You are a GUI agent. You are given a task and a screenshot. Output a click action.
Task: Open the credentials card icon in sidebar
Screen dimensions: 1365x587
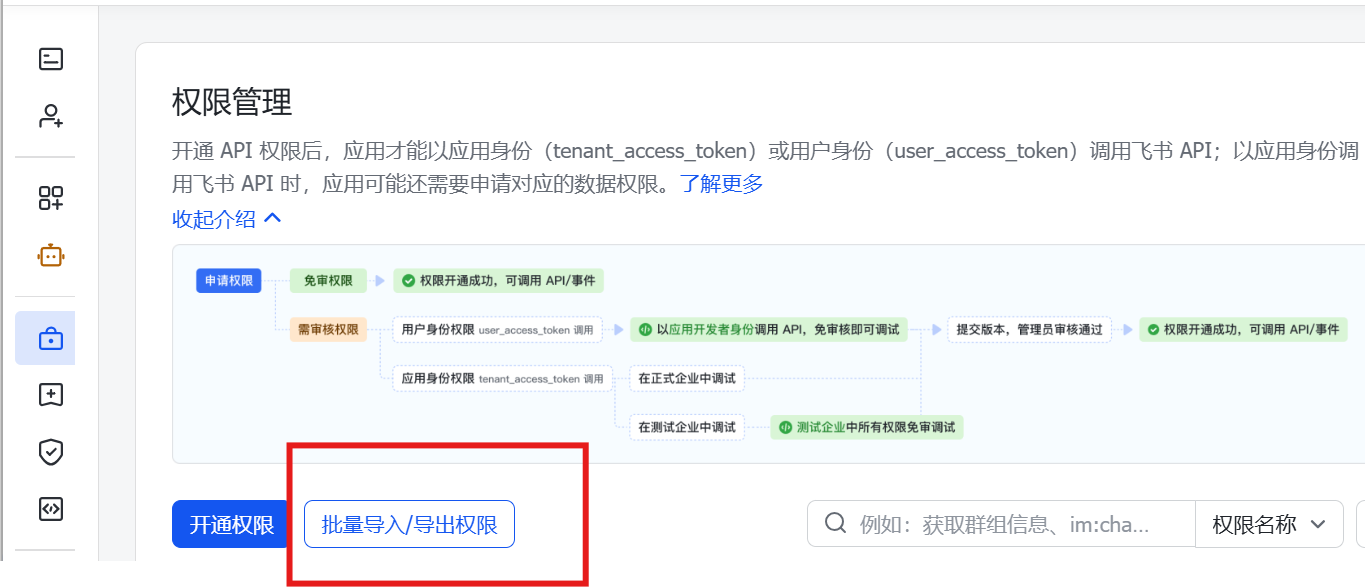coord(51,59)
